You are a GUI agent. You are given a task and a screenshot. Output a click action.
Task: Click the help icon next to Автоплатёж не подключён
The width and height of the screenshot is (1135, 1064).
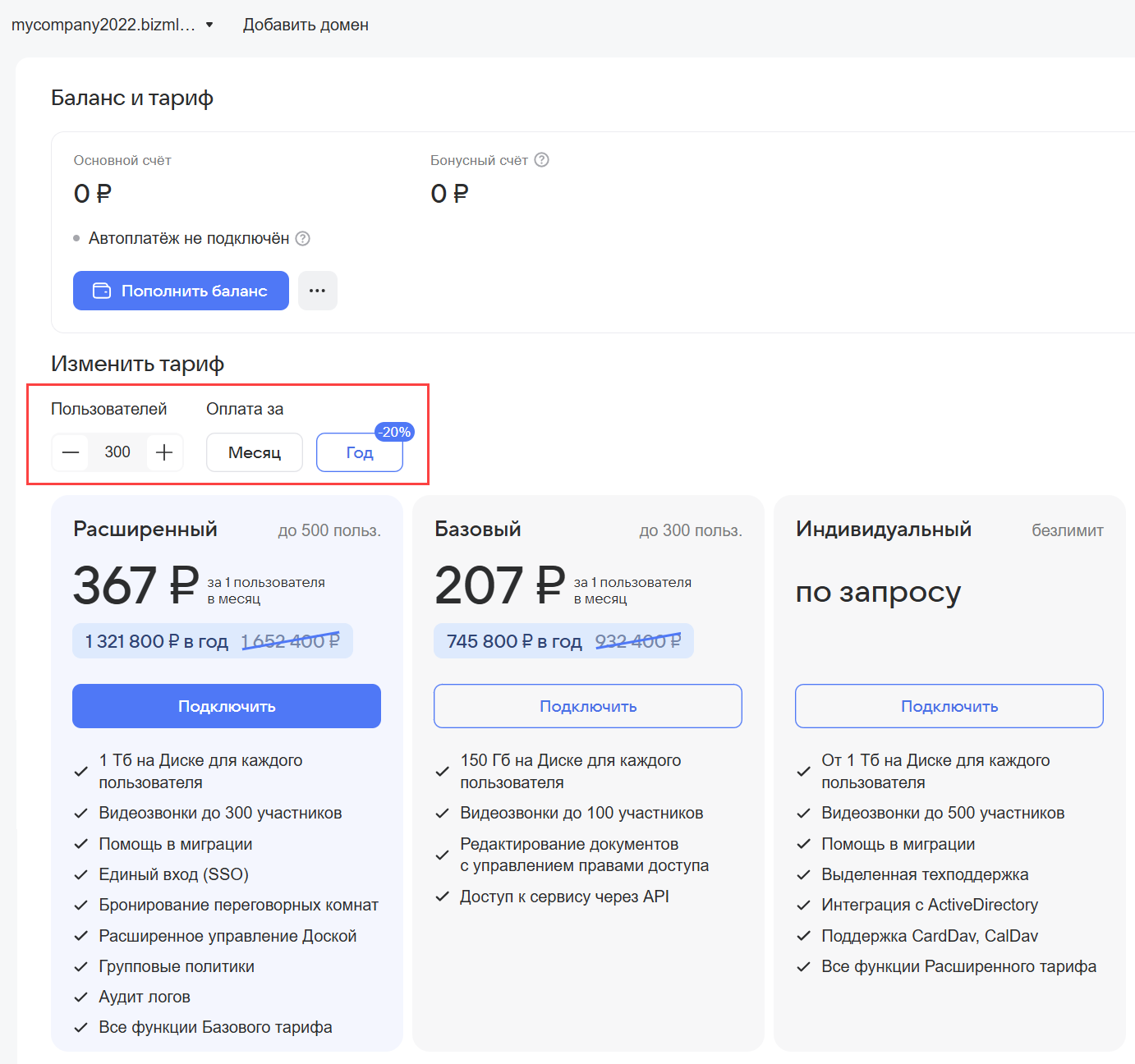pos(303,239)
